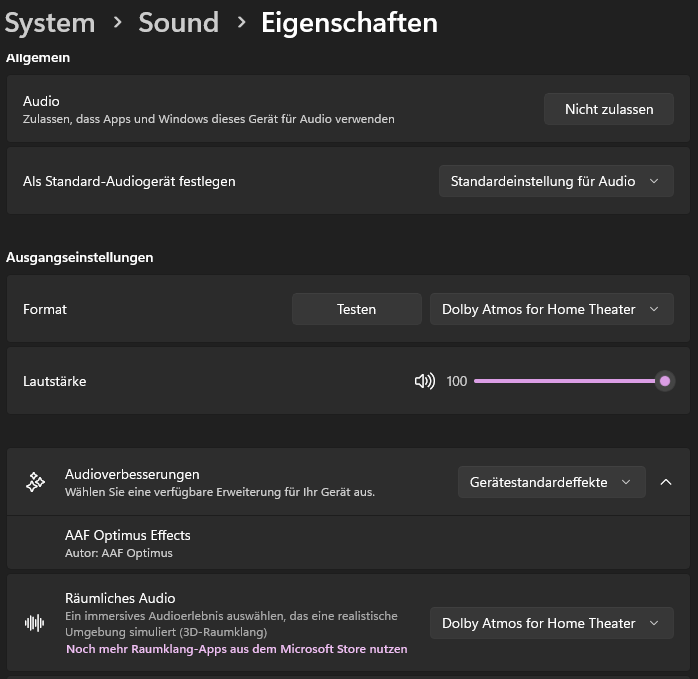Collapse the Audioverbesserungen section
This screenshot has height=679, width=698.
(666, 482)
